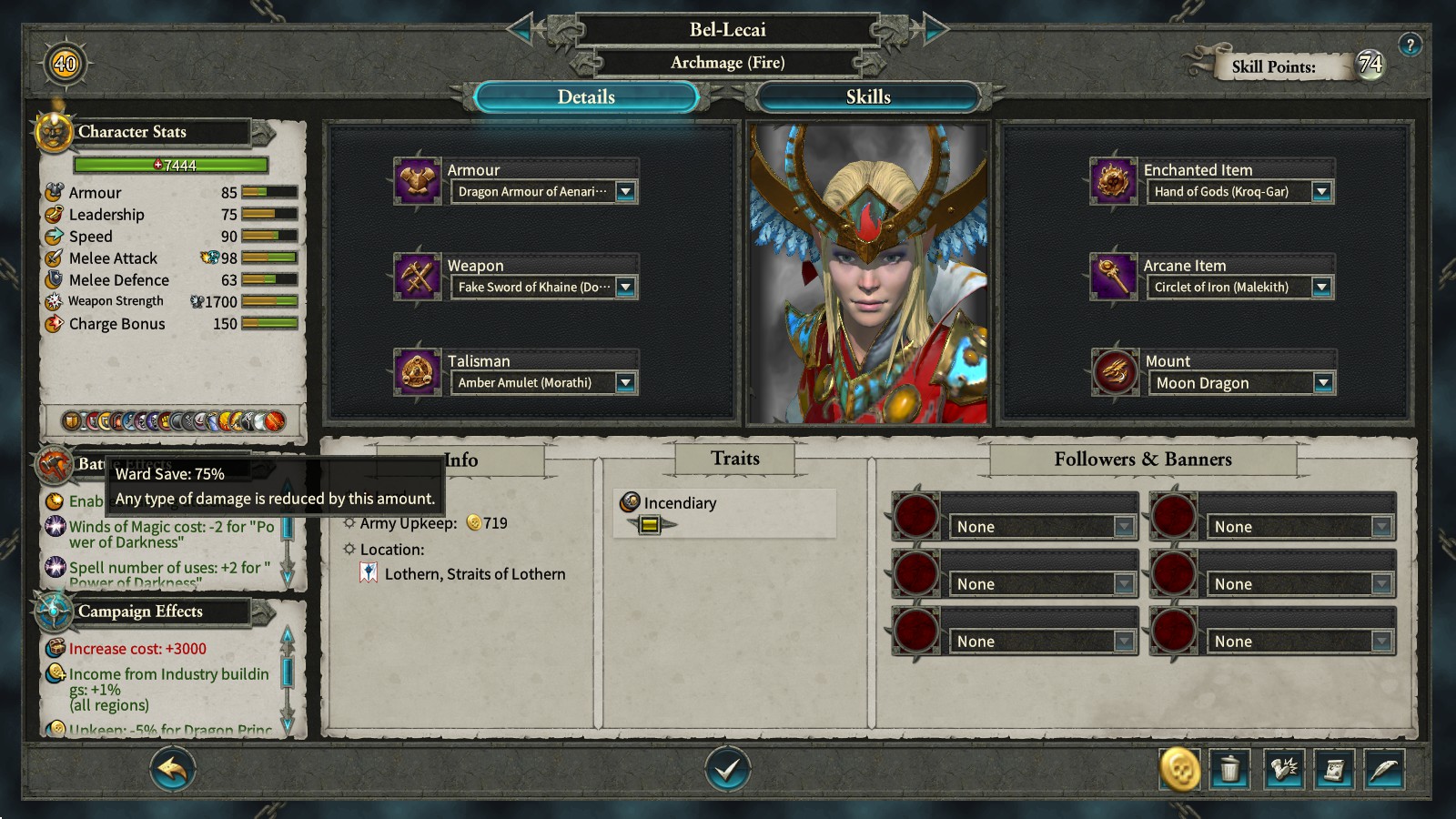
Task: Click the Weapon crossed swords slot icon
Action: tap(418, 276)
